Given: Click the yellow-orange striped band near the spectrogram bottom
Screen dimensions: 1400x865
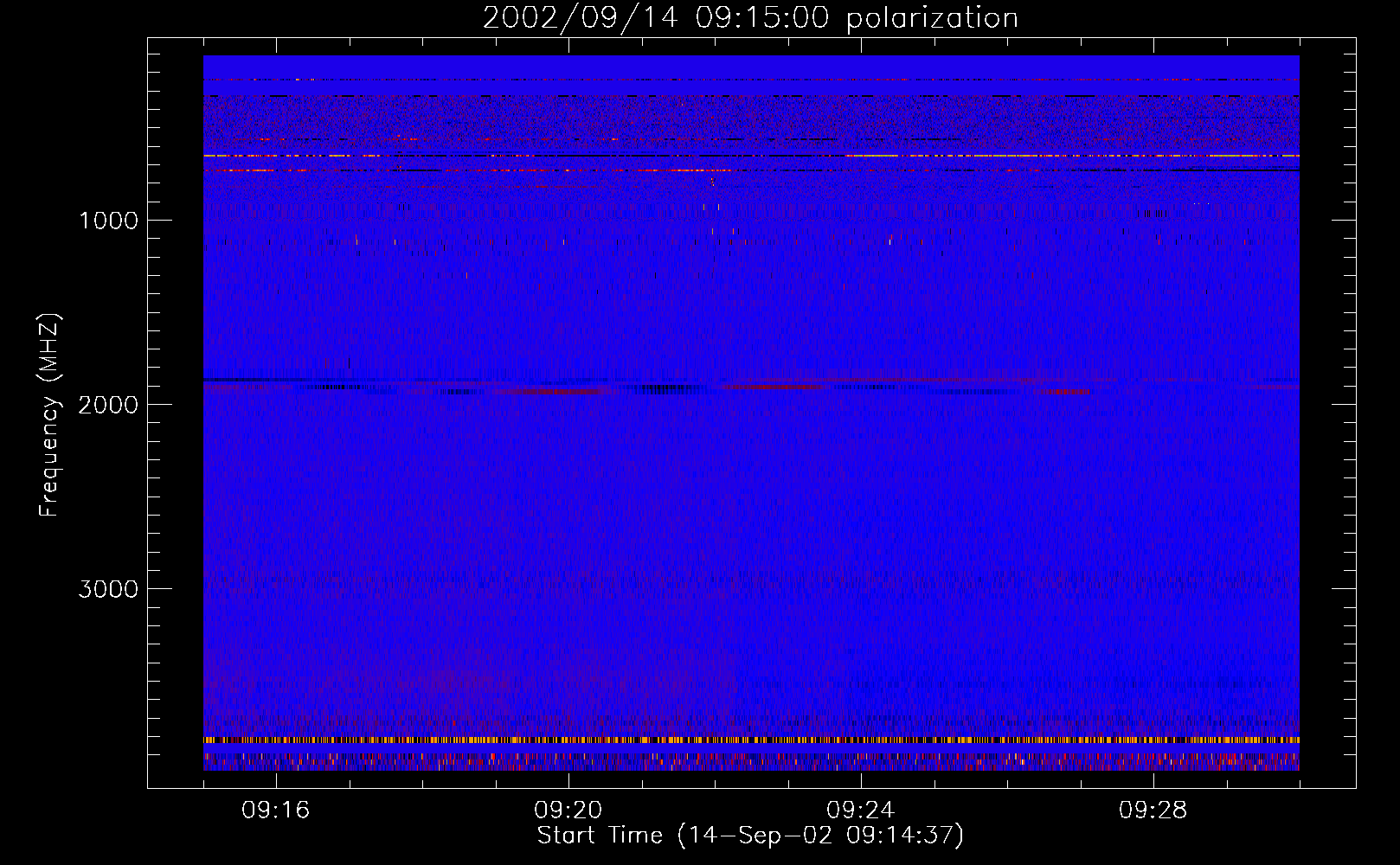Looking at the screenshot, I should (x=751, y=740).
